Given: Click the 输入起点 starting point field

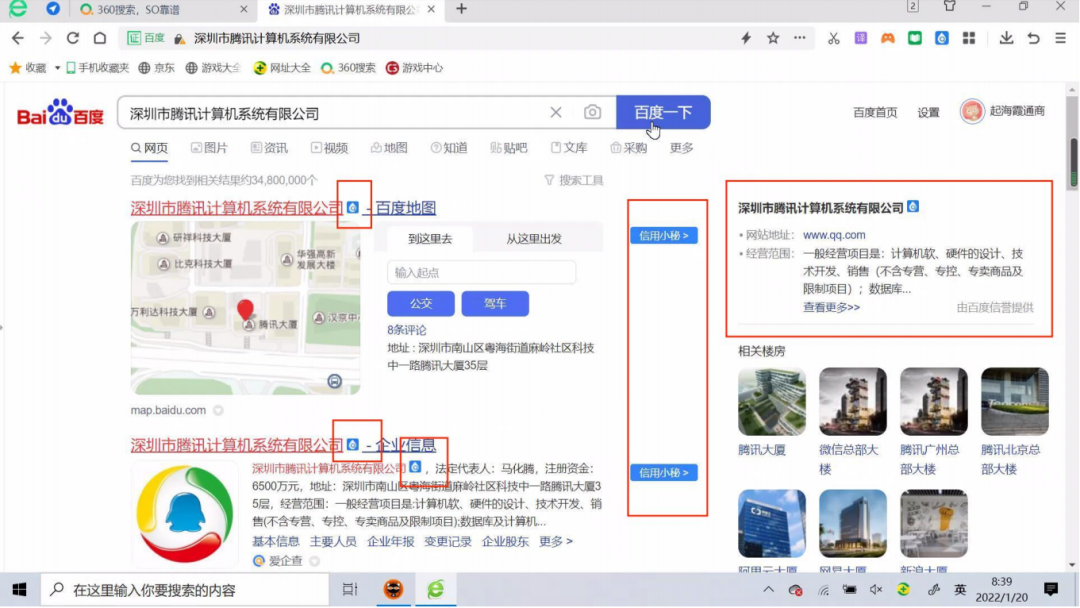Looking at the screenshot, I should click(481, 272).
